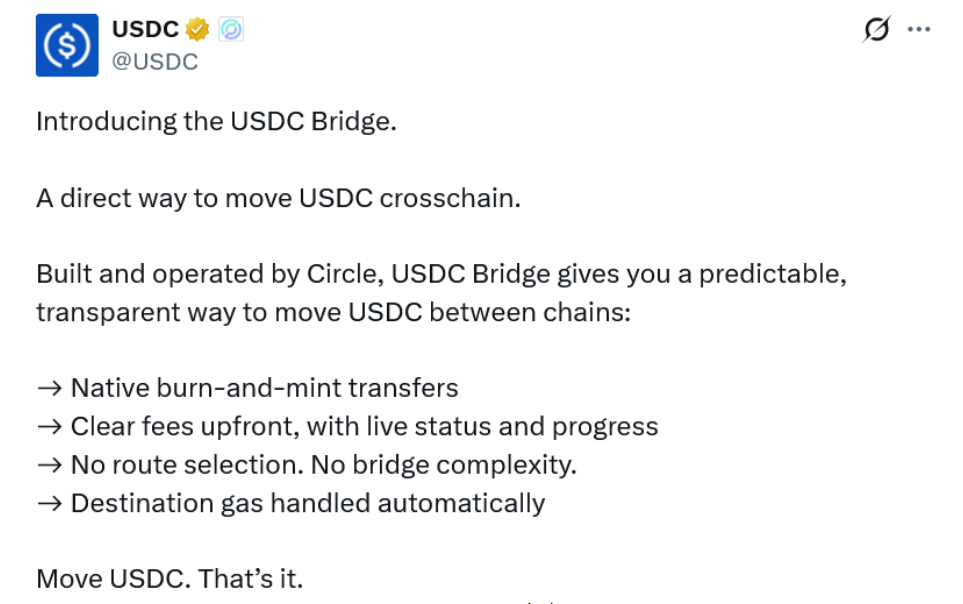Click the USDC profile avatar
Image resolution: width=963 pixels, height=604 pixels.
[x=67, y=45]
